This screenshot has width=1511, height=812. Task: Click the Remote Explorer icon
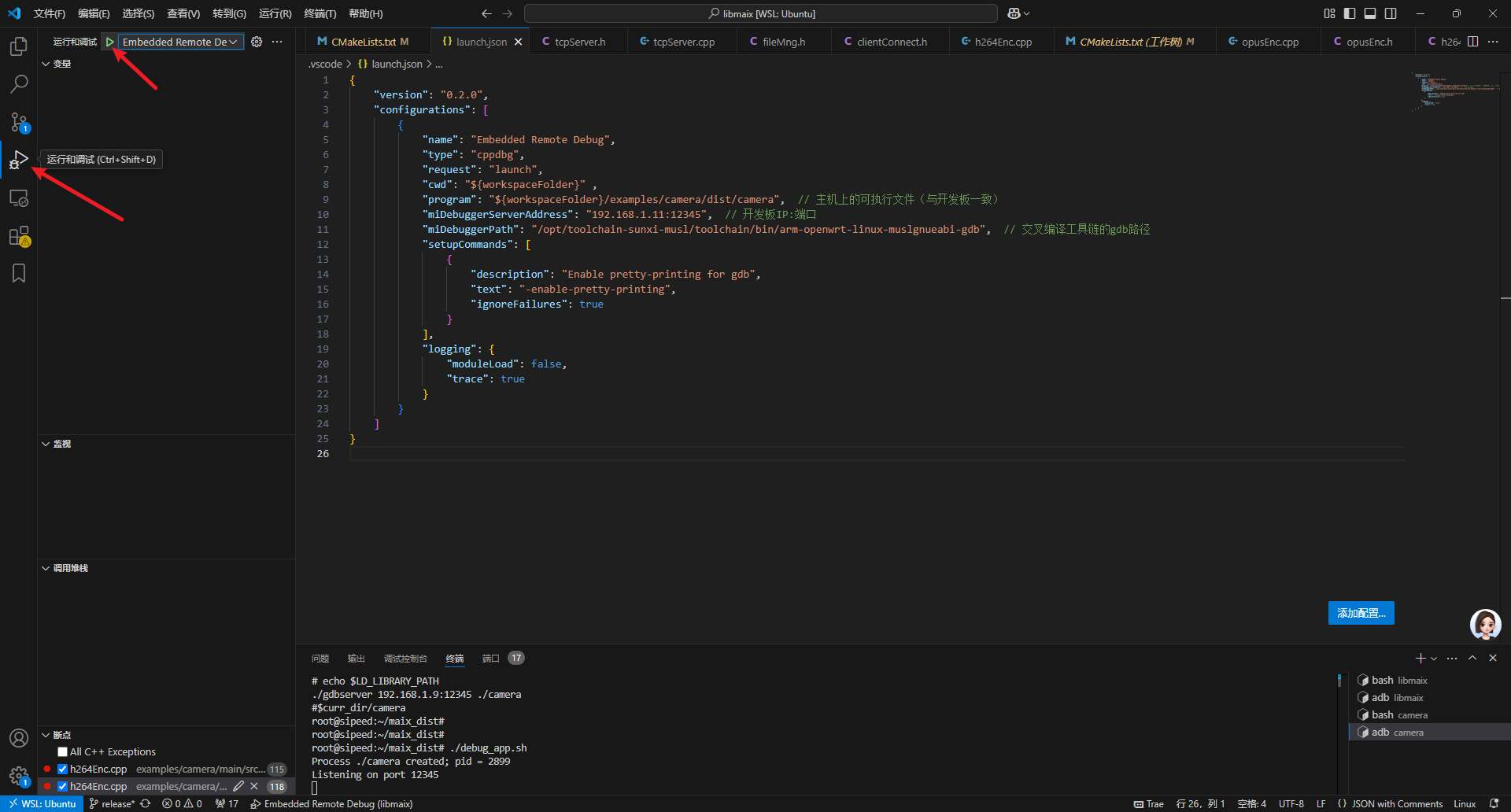click(19, 198)
